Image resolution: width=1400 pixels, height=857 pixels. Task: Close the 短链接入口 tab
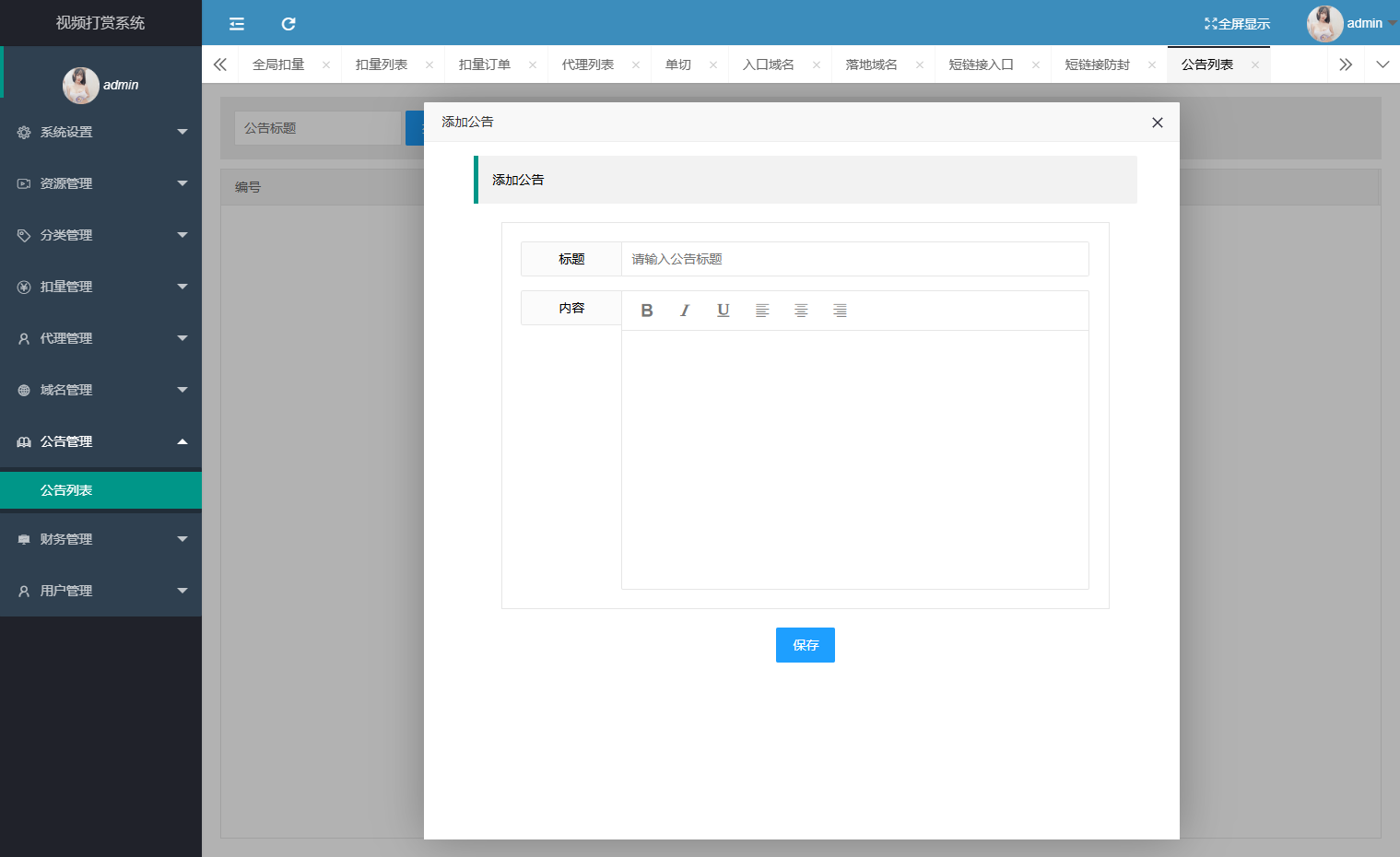click(x=1036, y=65)
